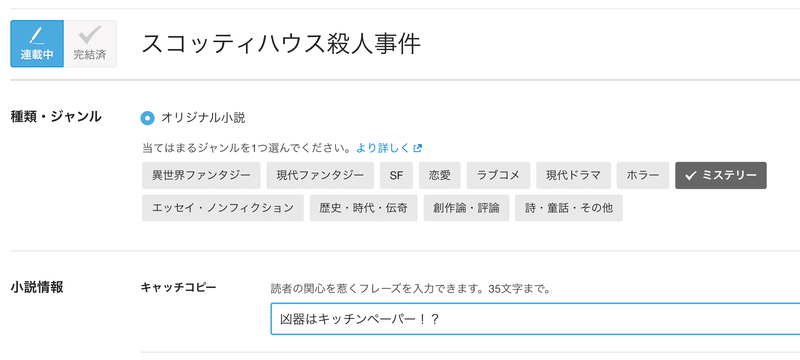The image size is (800, 360).
Task: Choose the 現代ファンタジー genre
Action: point(320,175)
